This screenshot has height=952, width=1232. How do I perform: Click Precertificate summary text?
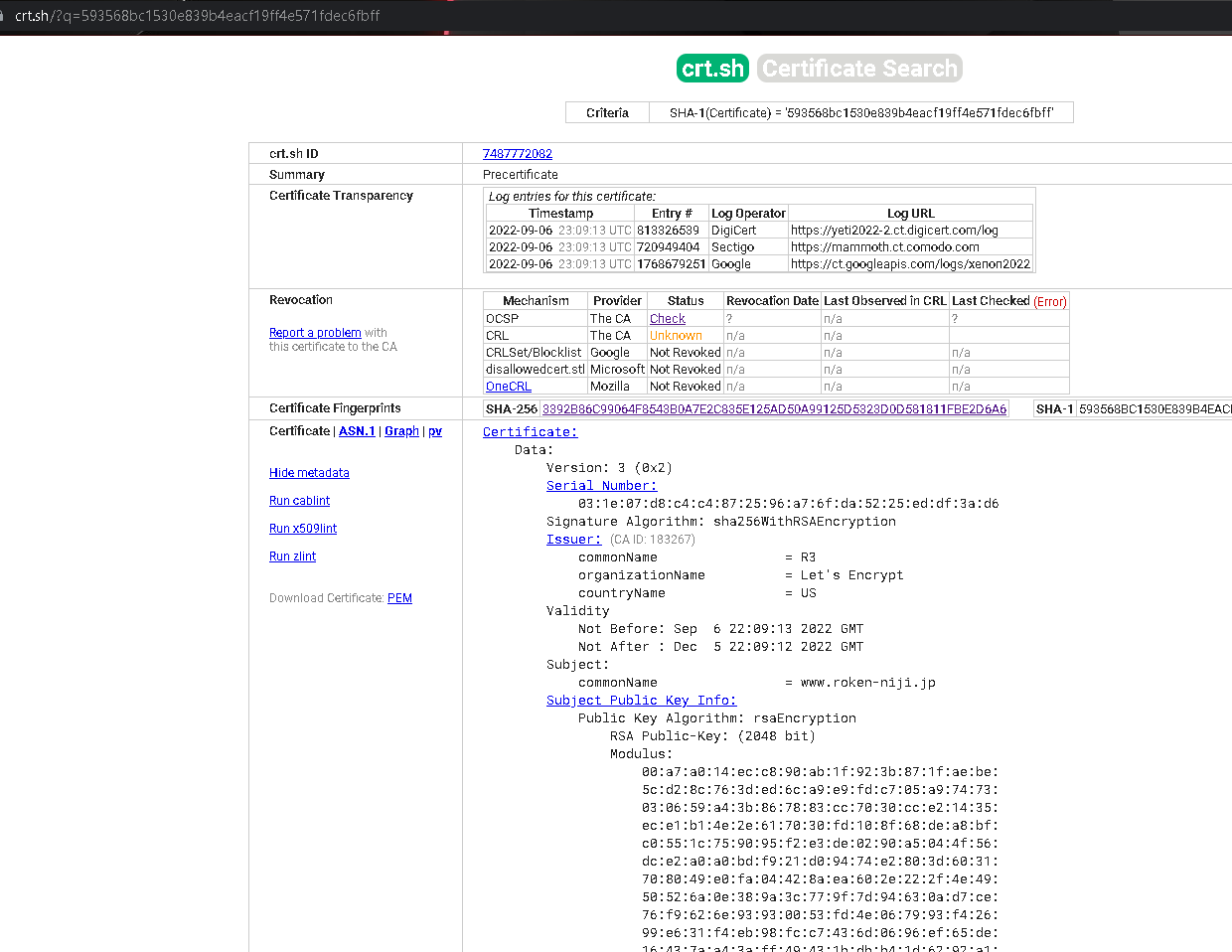tap(521, 175)
